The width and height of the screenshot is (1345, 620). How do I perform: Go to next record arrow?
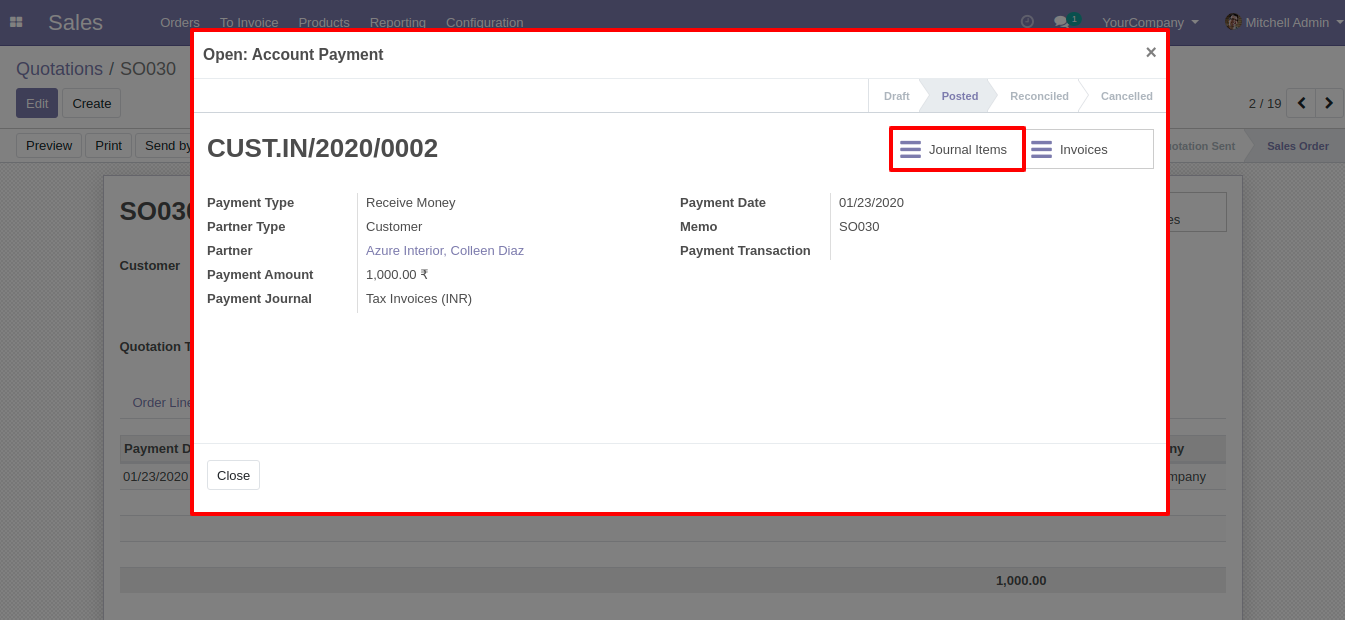click(1329, 103)
